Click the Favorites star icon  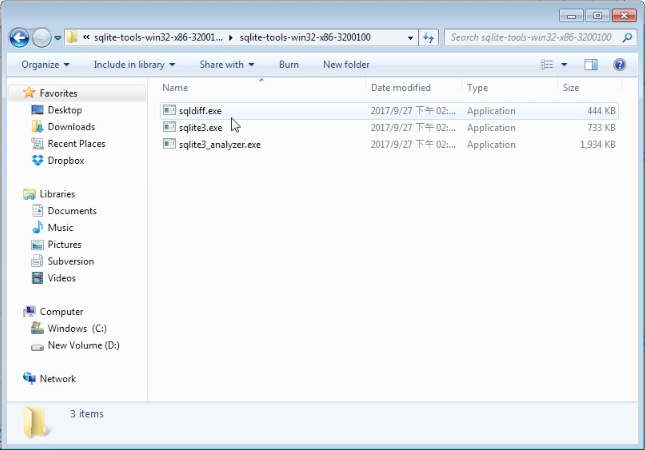point(29,93)
